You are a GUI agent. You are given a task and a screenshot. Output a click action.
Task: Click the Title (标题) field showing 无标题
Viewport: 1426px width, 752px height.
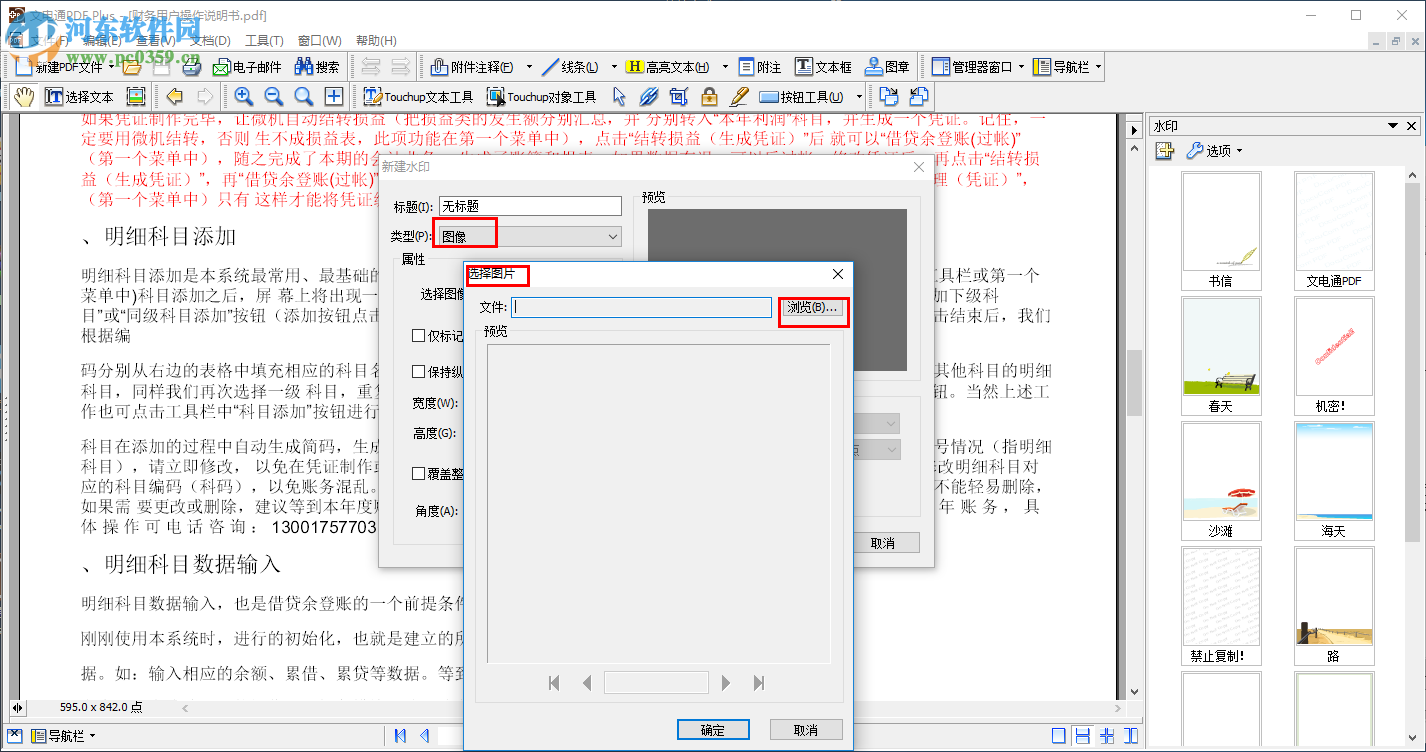tap(530, 206)
